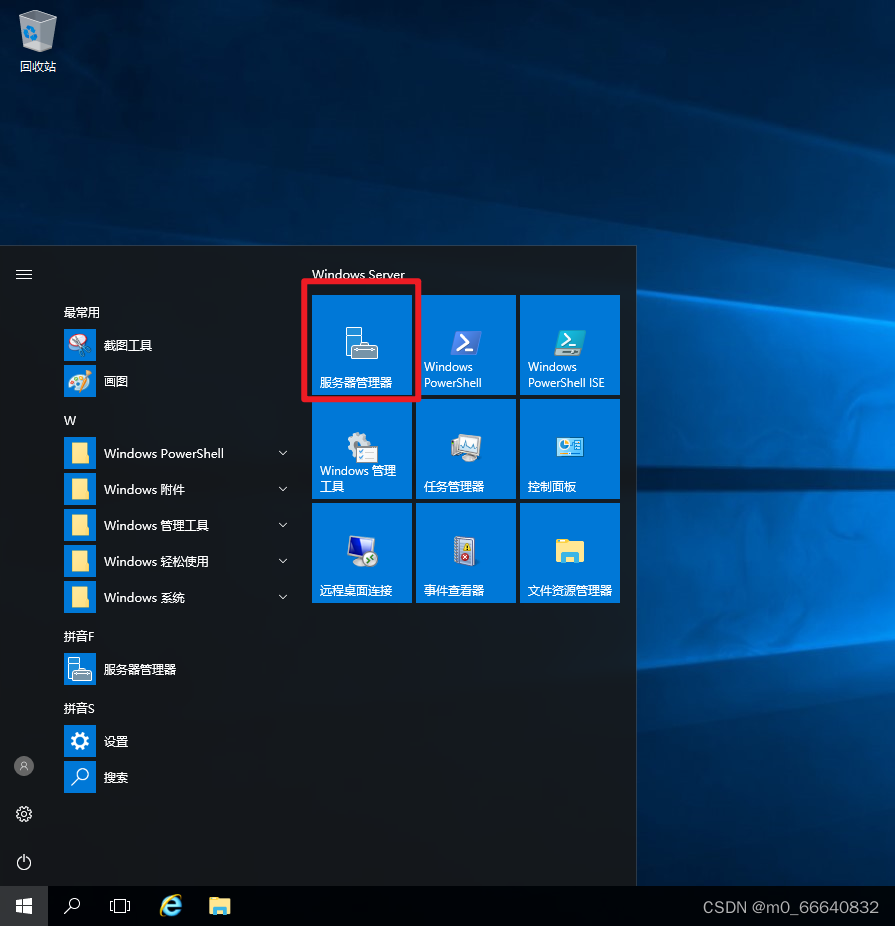Expand the Windows 附件 folder chevron
Viewport: 895px width, 926px height.
click(x=283, y=489)
